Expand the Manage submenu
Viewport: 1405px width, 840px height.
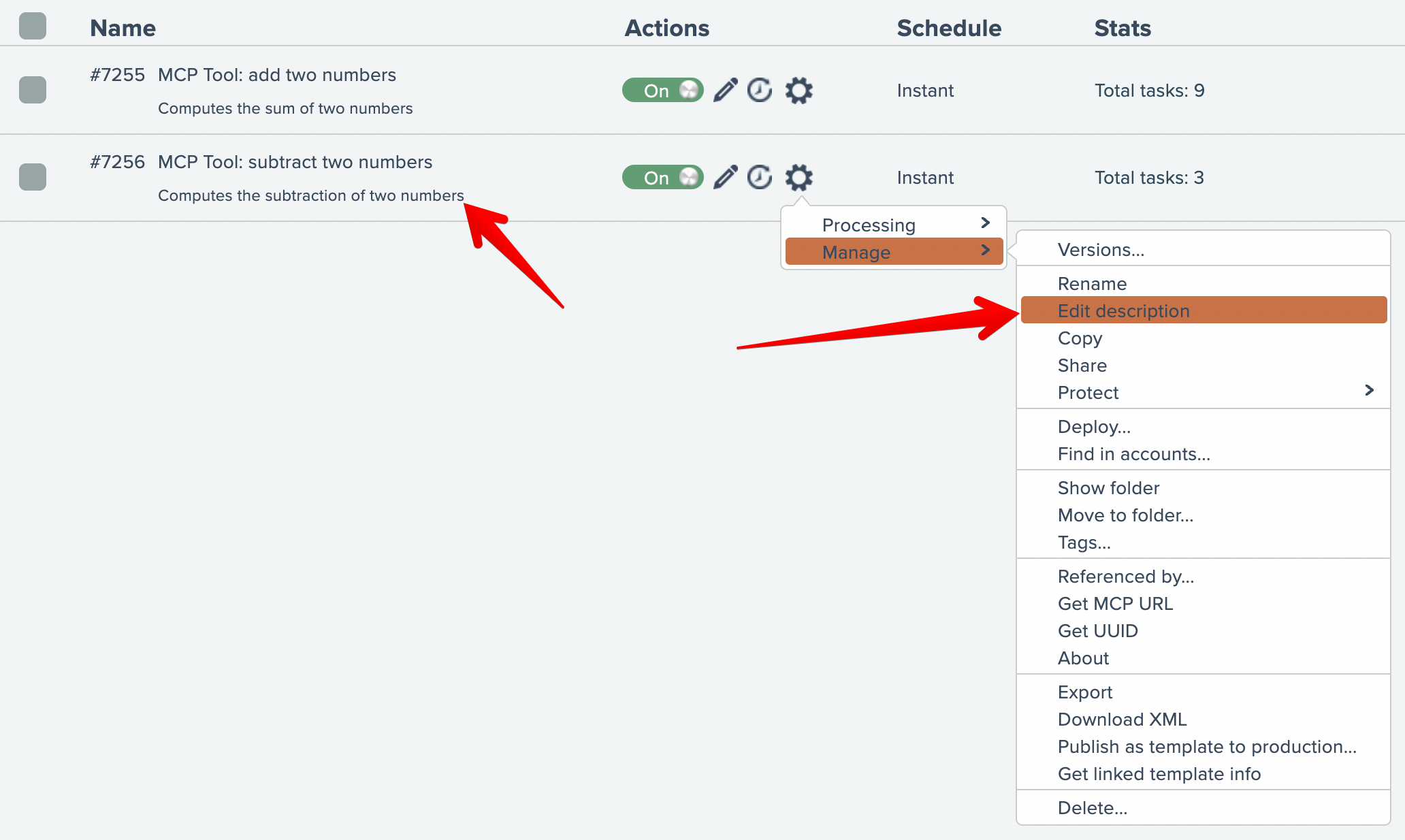click(893, 252)
